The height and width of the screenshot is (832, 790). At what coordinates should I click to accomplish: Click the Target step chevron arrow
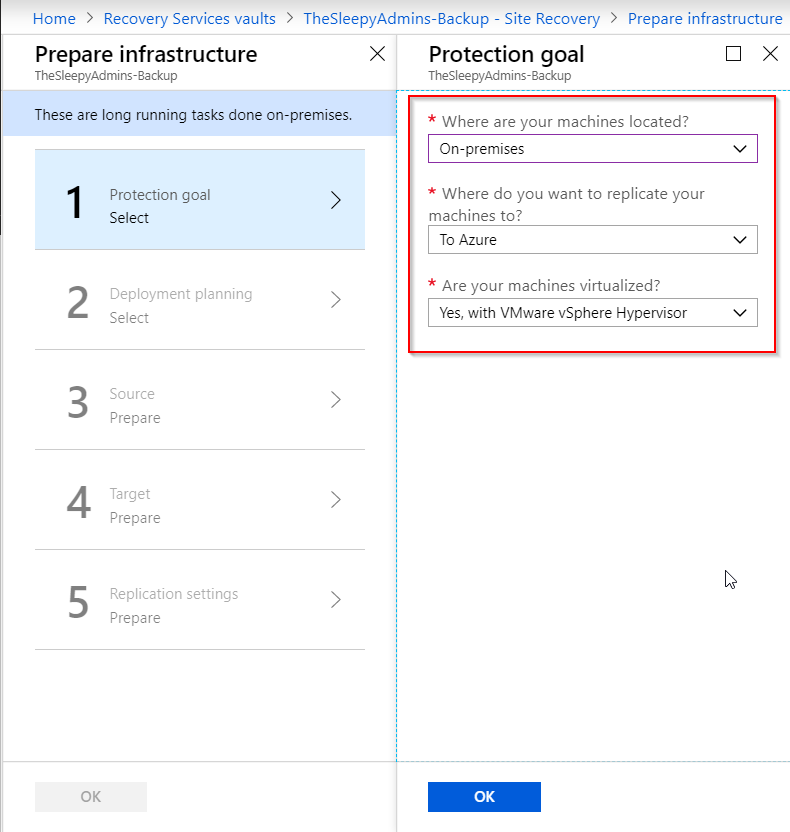[336, 500]
